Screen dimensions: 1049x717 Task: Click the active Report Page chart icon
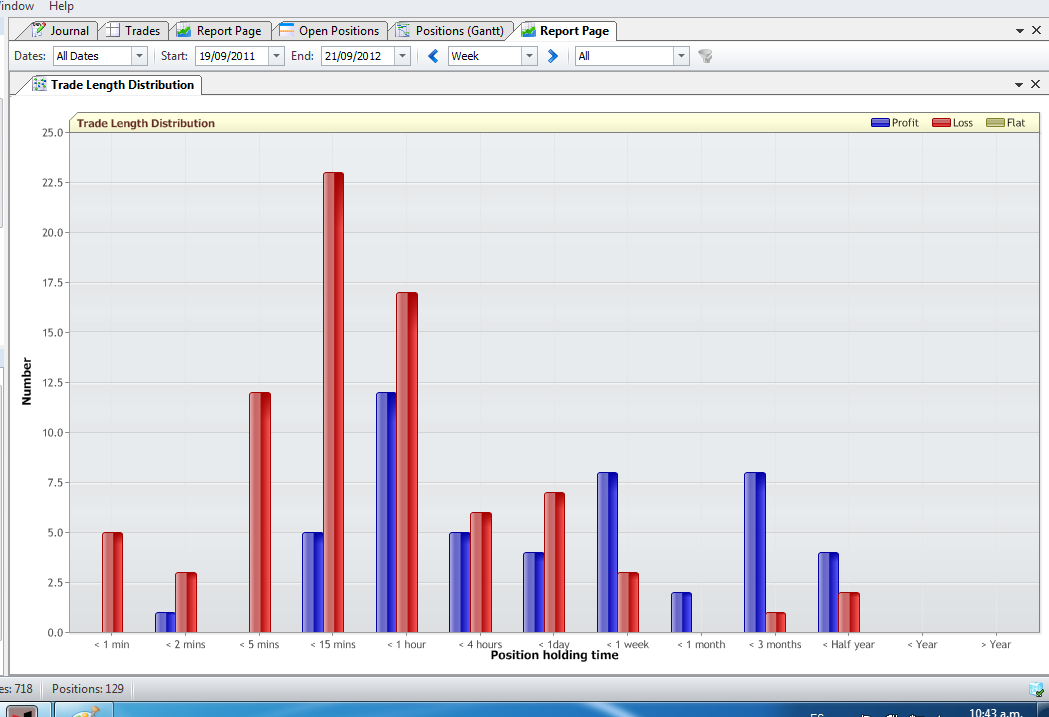[x=529, y=31]
